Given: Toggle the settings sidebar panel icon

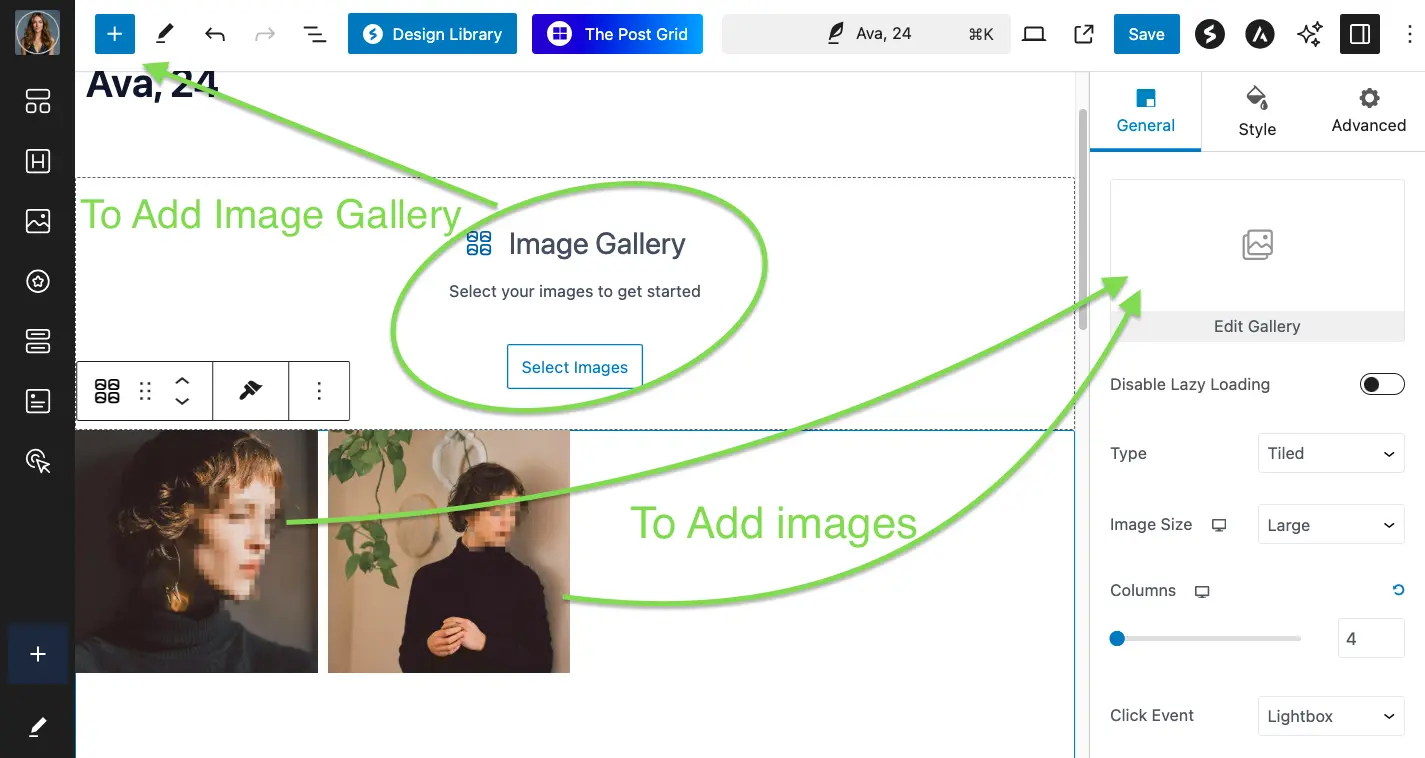Looking at the screenshot, I should pyautogui.click(x=1359, y=33).
